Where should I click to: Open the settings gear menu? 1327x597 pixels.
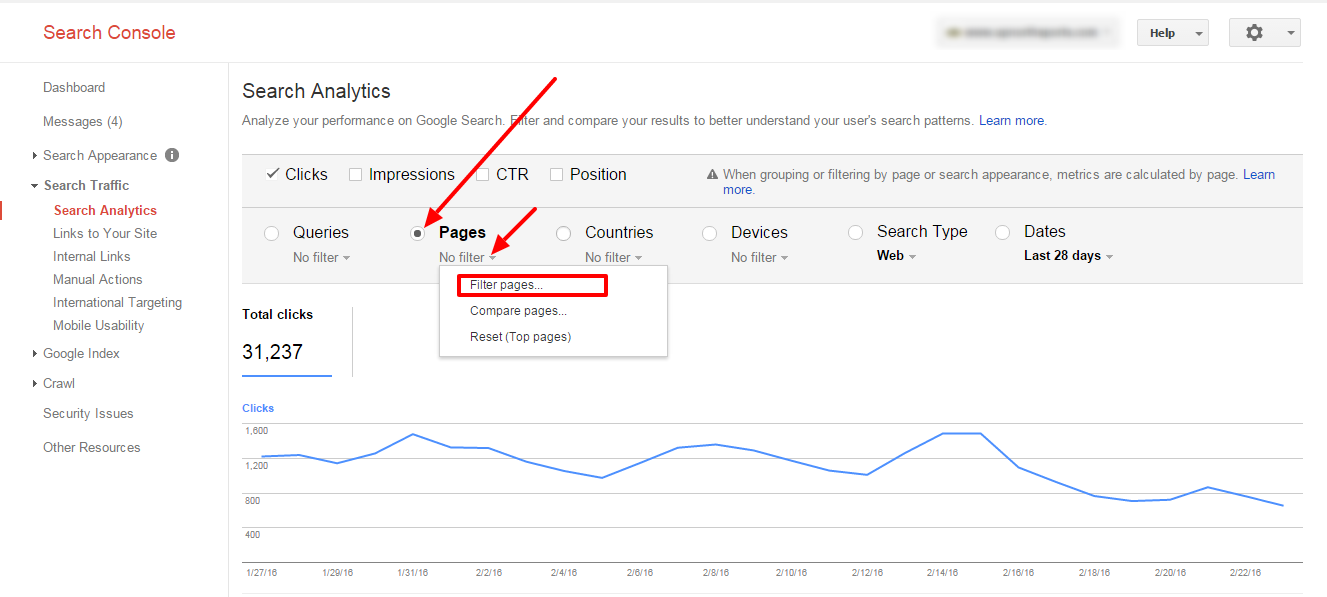click(1264, 32)
